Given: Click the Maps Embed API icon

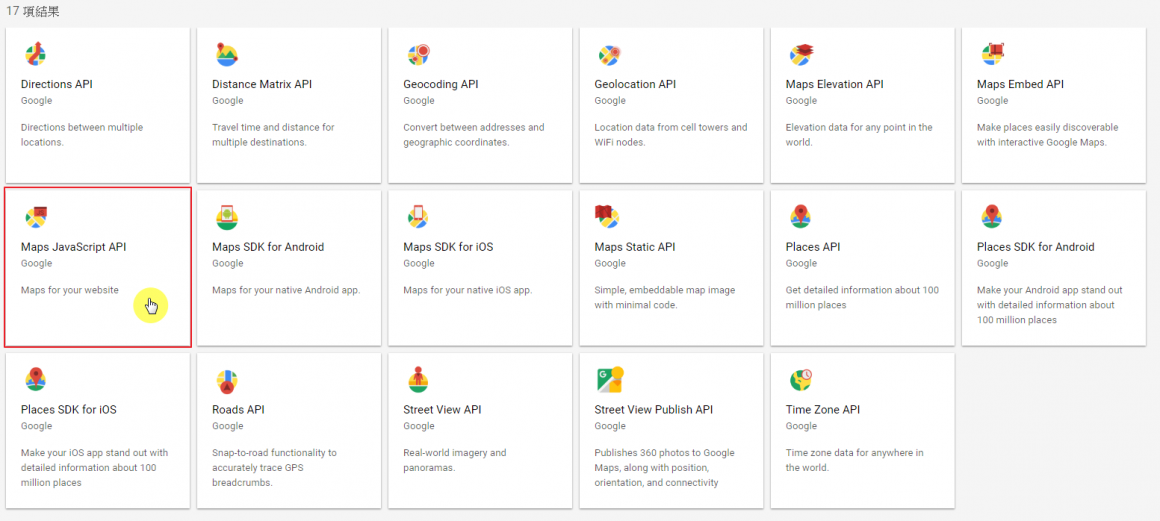Looking at the screenshot, I should pyautogui.click(x=991, y=54).
